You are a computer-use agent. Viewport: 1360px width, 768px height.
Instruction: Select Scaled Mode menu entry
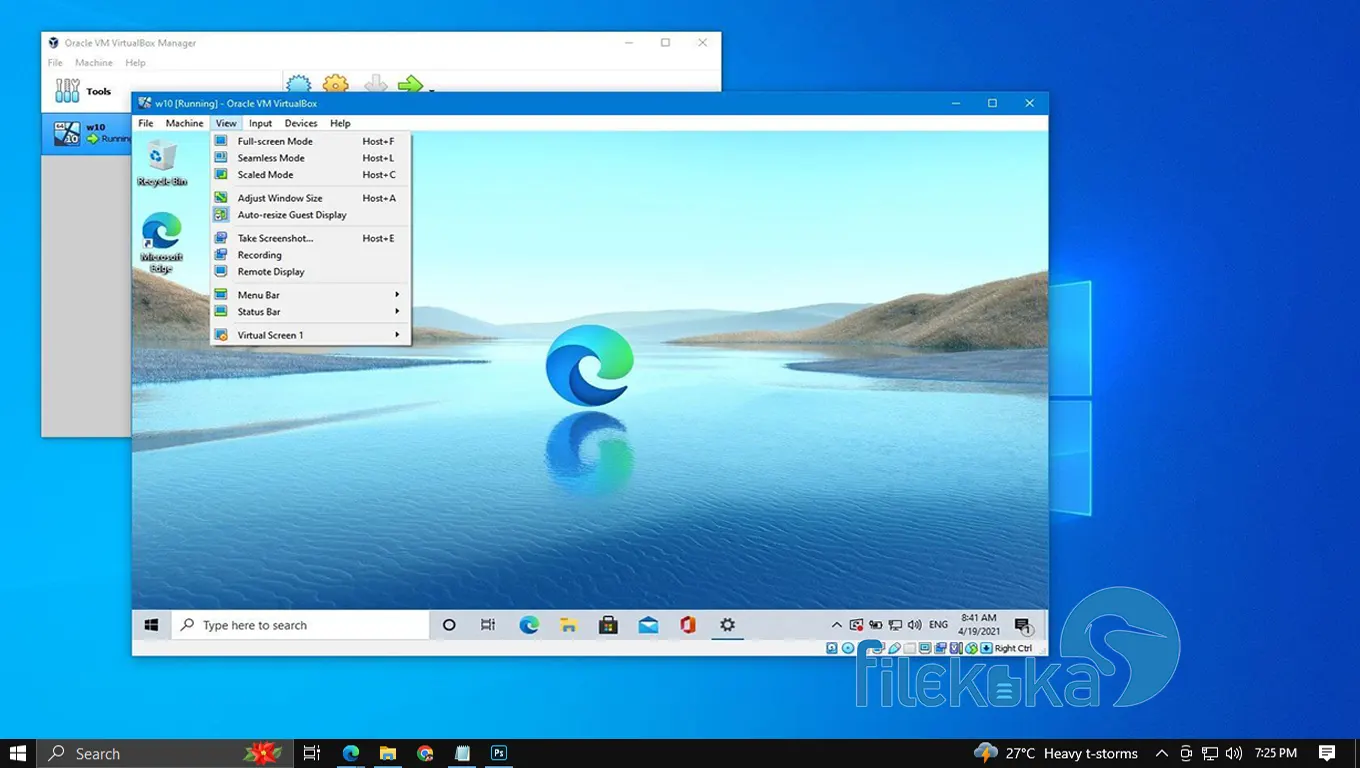310,174
